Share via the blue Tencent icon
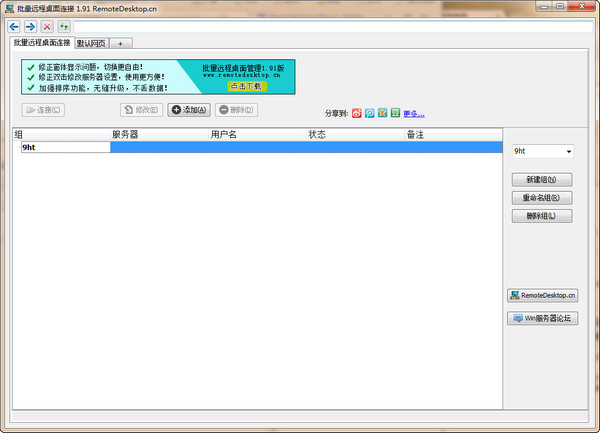The image size is (600, 433). coord(370,113)
